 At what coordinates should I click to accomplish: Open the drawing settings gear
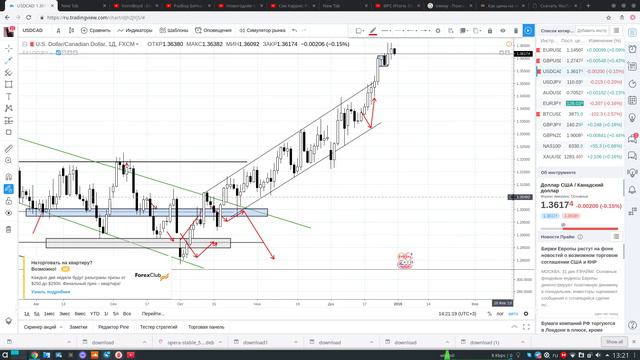pos(438,31)
